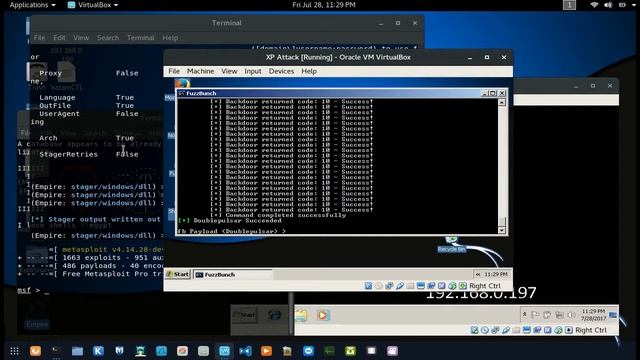Screen dimensions: 640x360
Task: Click FuzzBunch console scrollbar down arrow
Action: click(502, 230)
